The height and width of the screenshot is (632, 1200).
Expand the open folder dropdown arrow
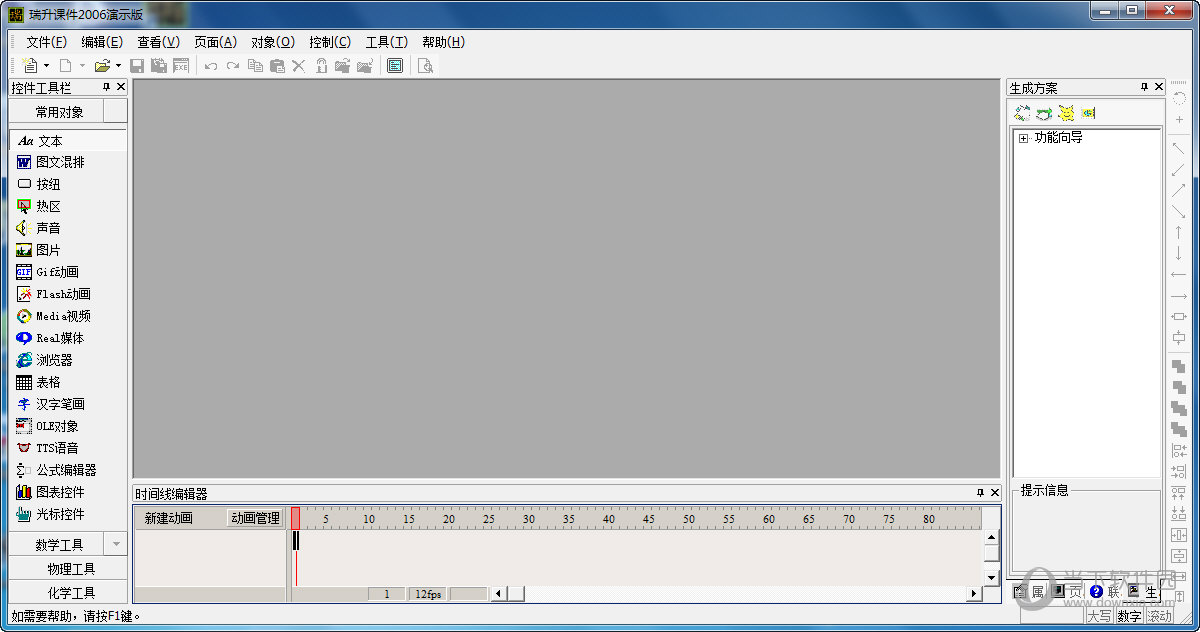[x=118, y=66]
